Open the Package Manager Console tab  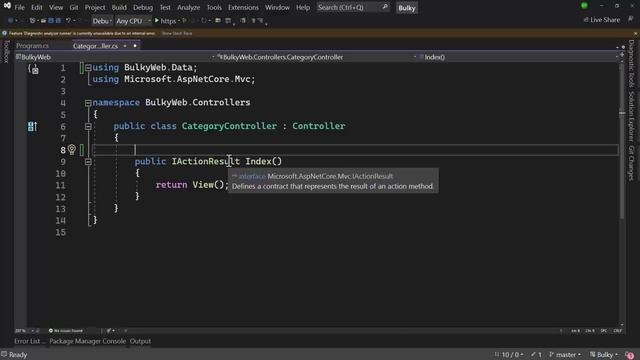click(87, 341)
